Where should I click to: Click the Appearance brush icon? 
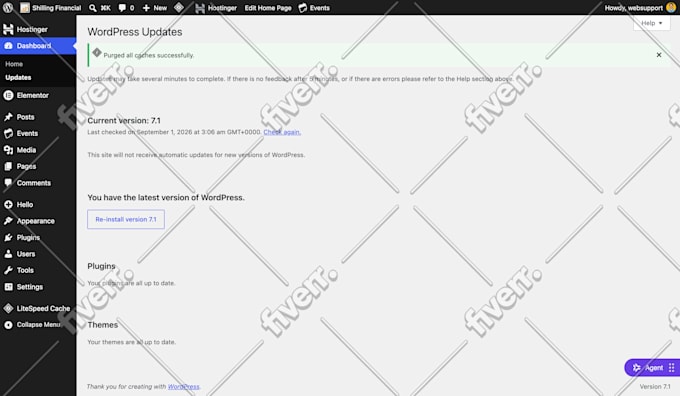point(8,221)
